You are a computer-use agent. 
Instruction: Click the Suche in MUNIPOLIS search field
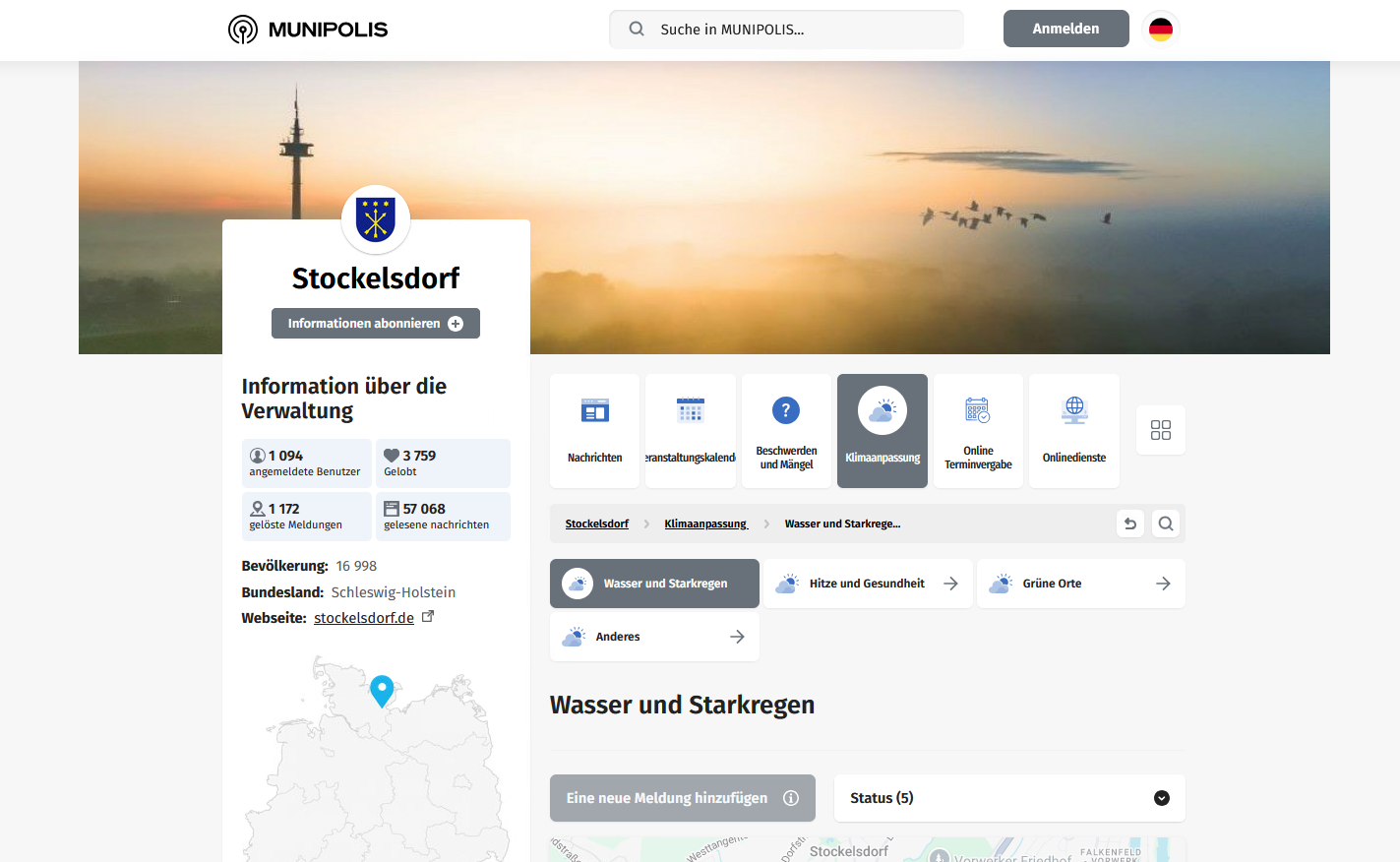tap(787, 30)
